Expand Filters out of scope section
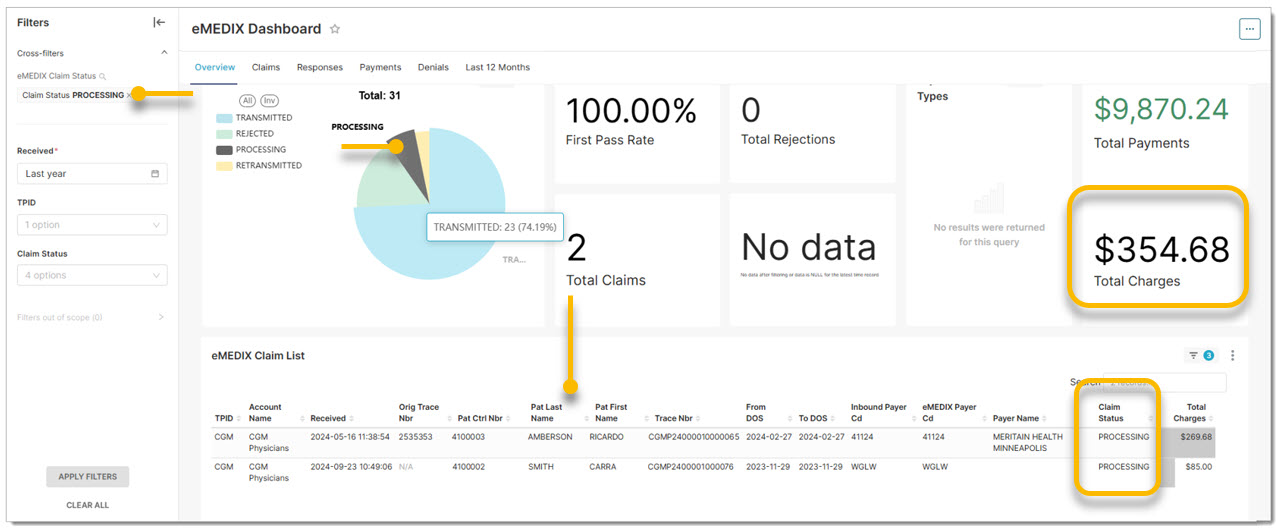This screenshot has width=1276, height=528. (x=162, y=317)
